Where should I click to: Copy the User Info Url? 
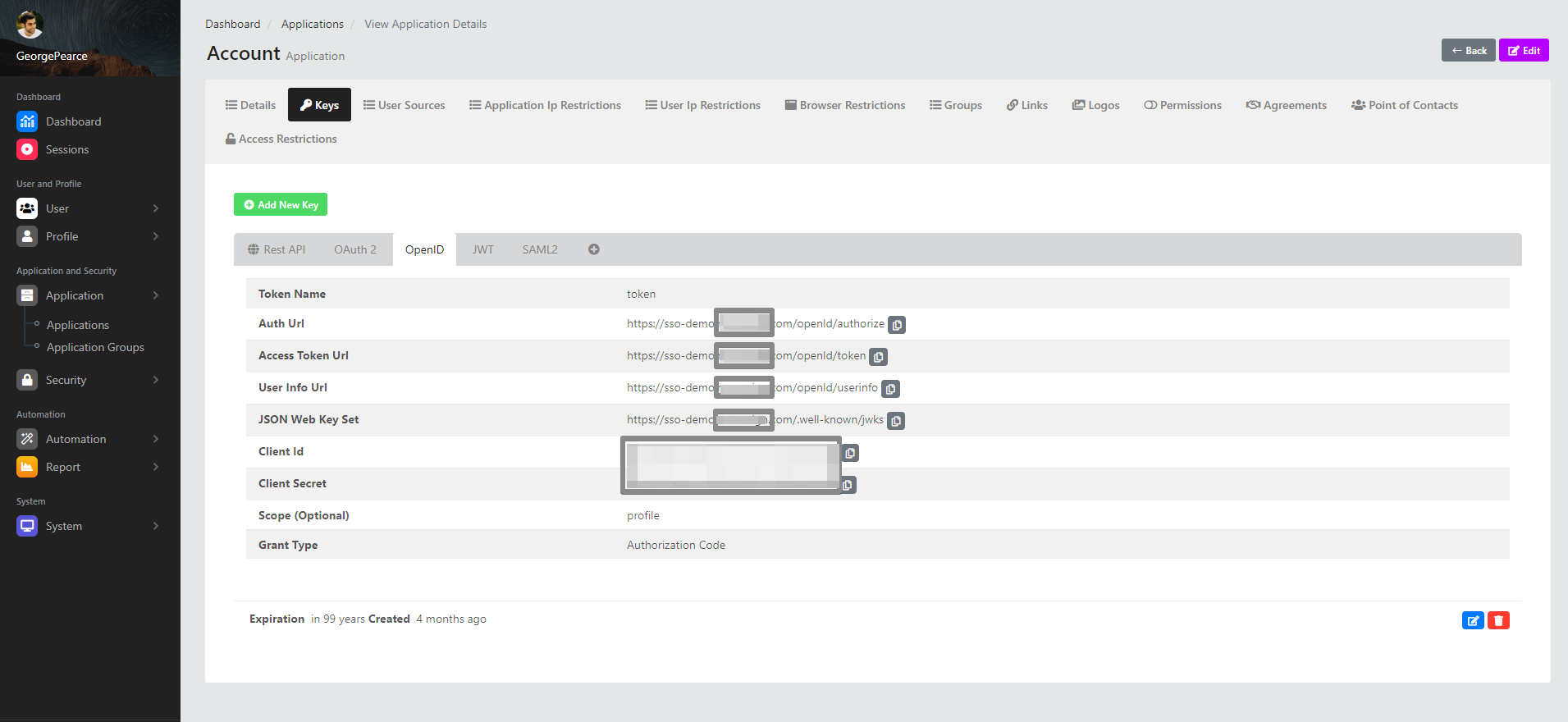click(890, 389)
